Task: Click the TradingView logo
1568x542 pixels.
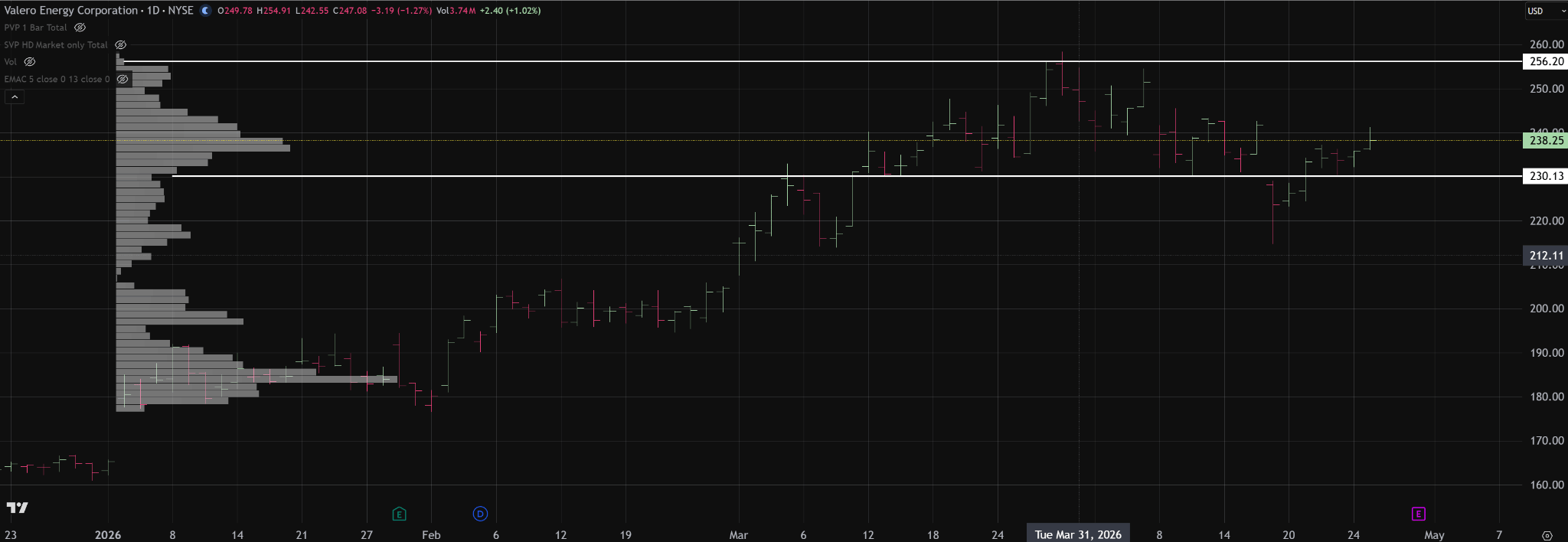Action: point(17,508)
